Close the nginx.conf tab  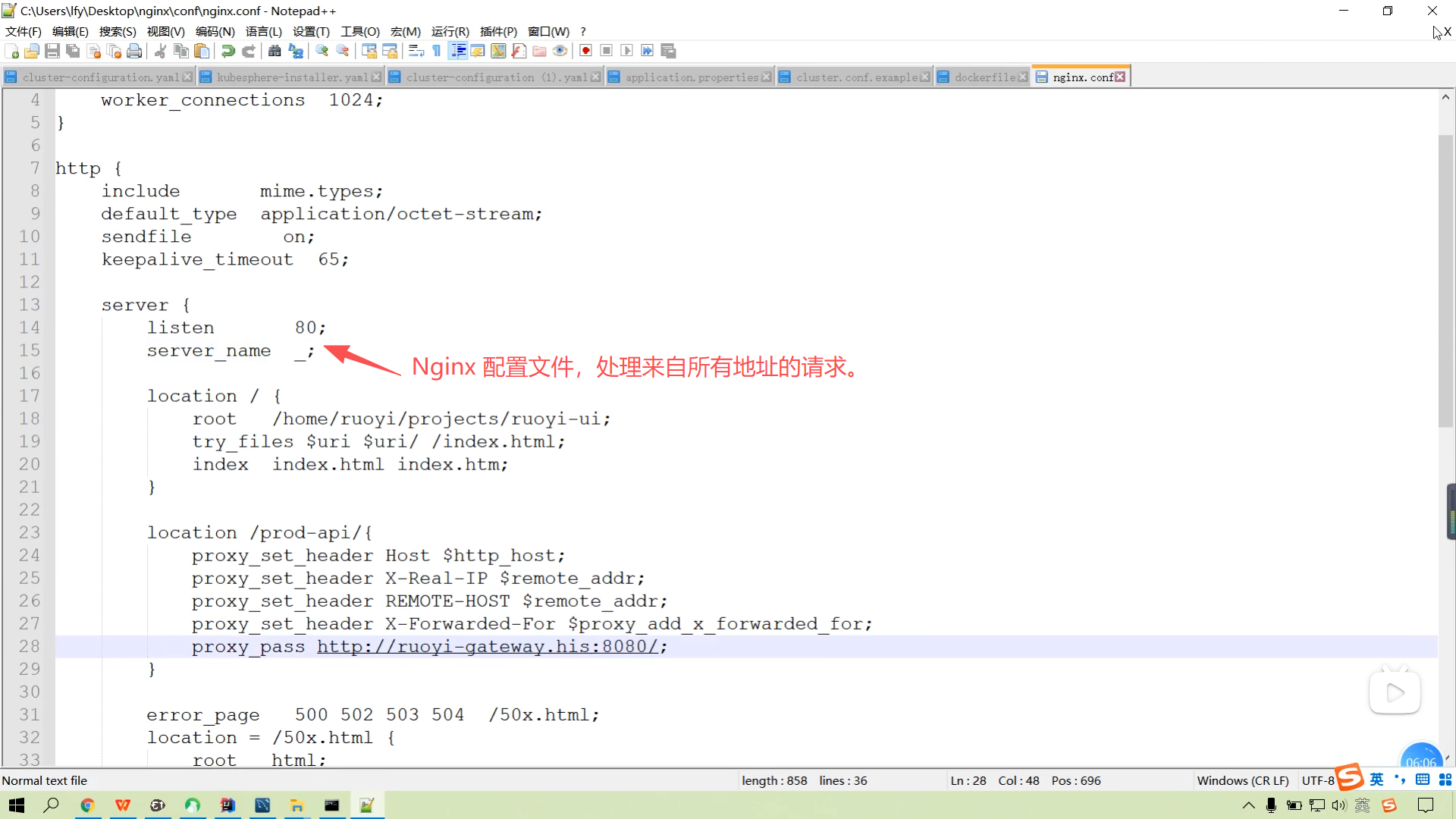pyautogui.click(x=1120, y=77)
